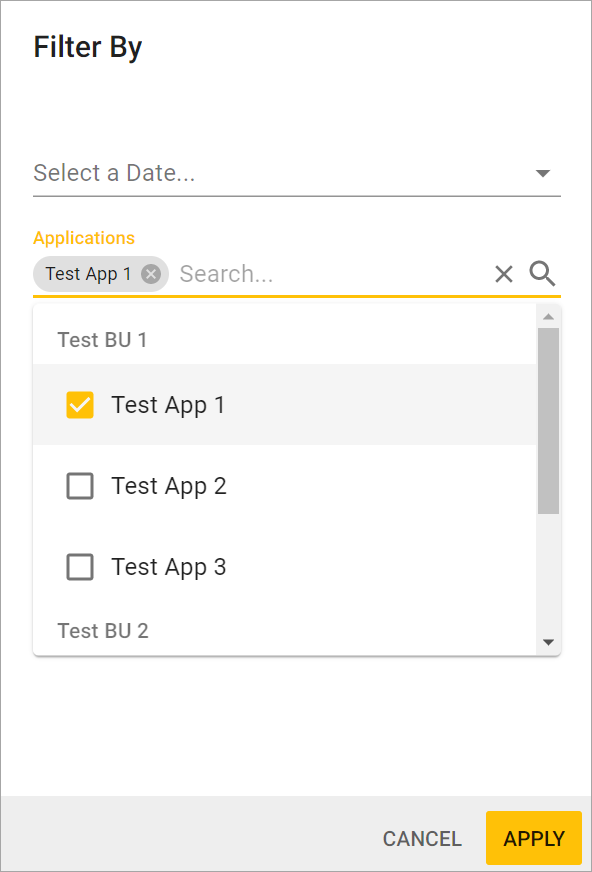Remove the Test App 1 chip
The height and width of the screenshot is (872, 592).
pyautogui.click(x=151, y=274)
